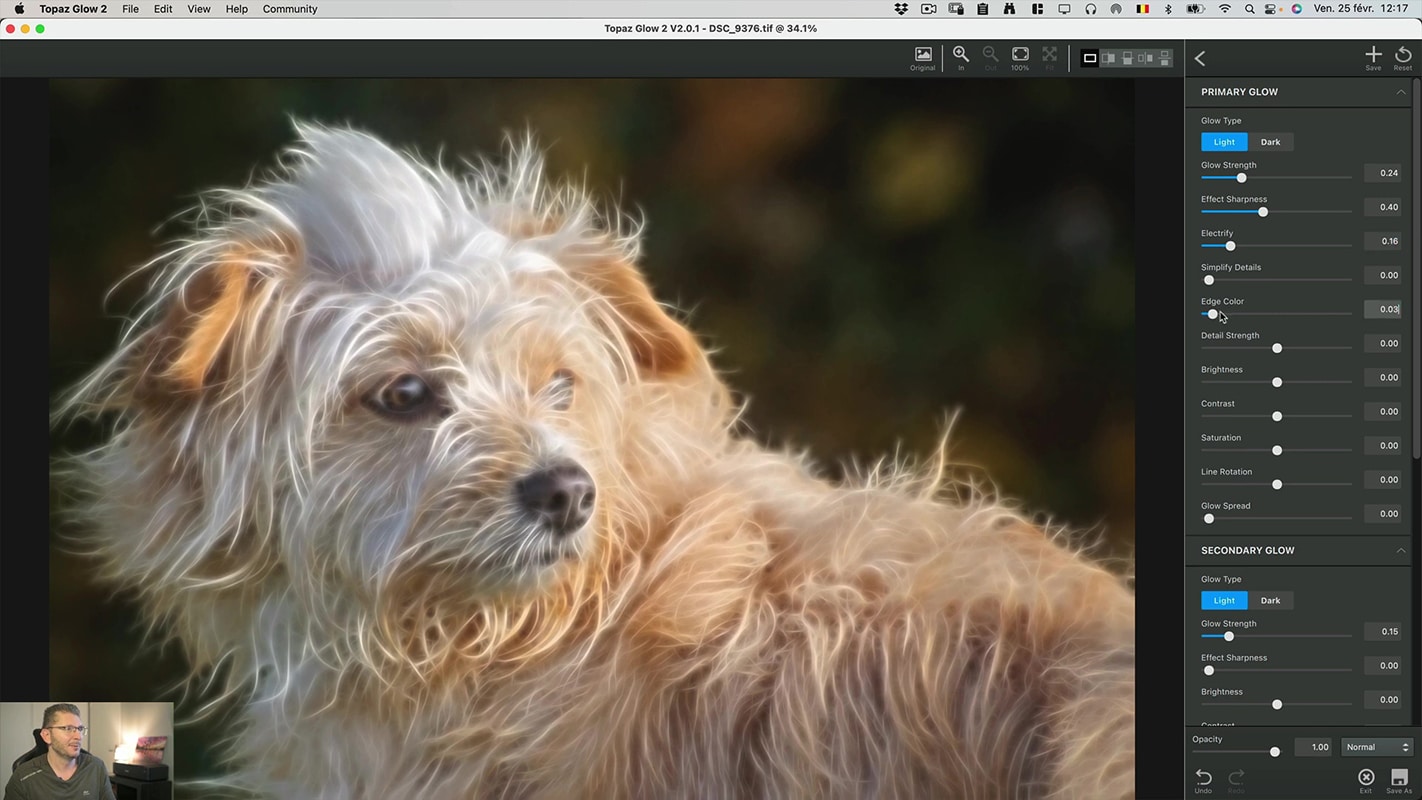Select the first split-view layout icon

pos(1109,58)
